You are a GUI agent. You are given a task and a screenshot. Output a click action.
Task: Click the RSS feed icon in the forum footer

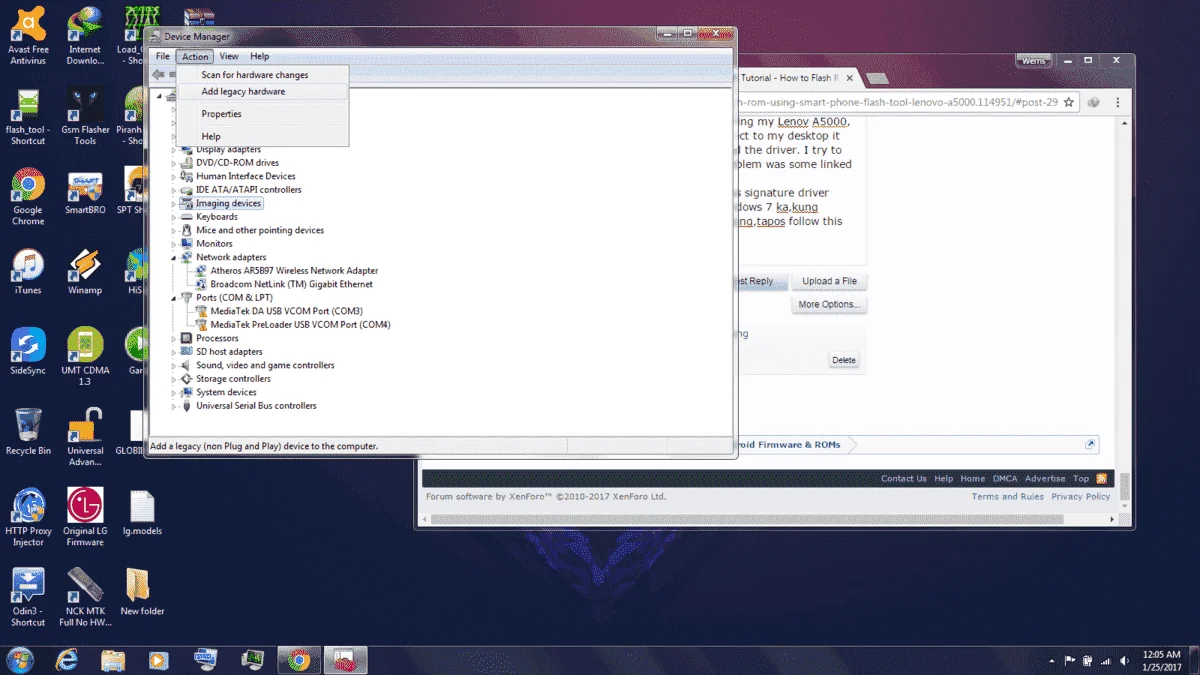point(1101,478)
